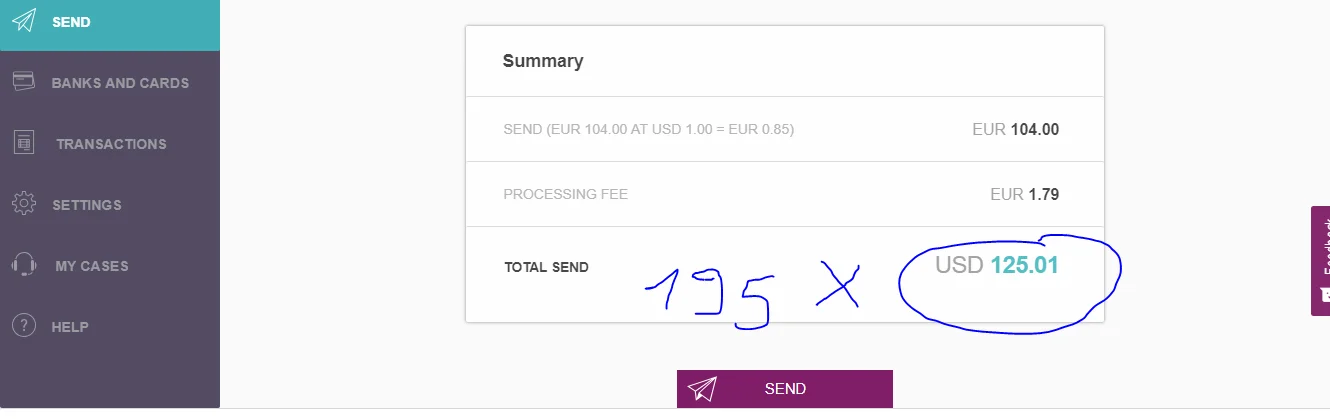Click the chat icon on the Feedback tab
Viewport: 1330px width, 419px height.
[1325, 294]
